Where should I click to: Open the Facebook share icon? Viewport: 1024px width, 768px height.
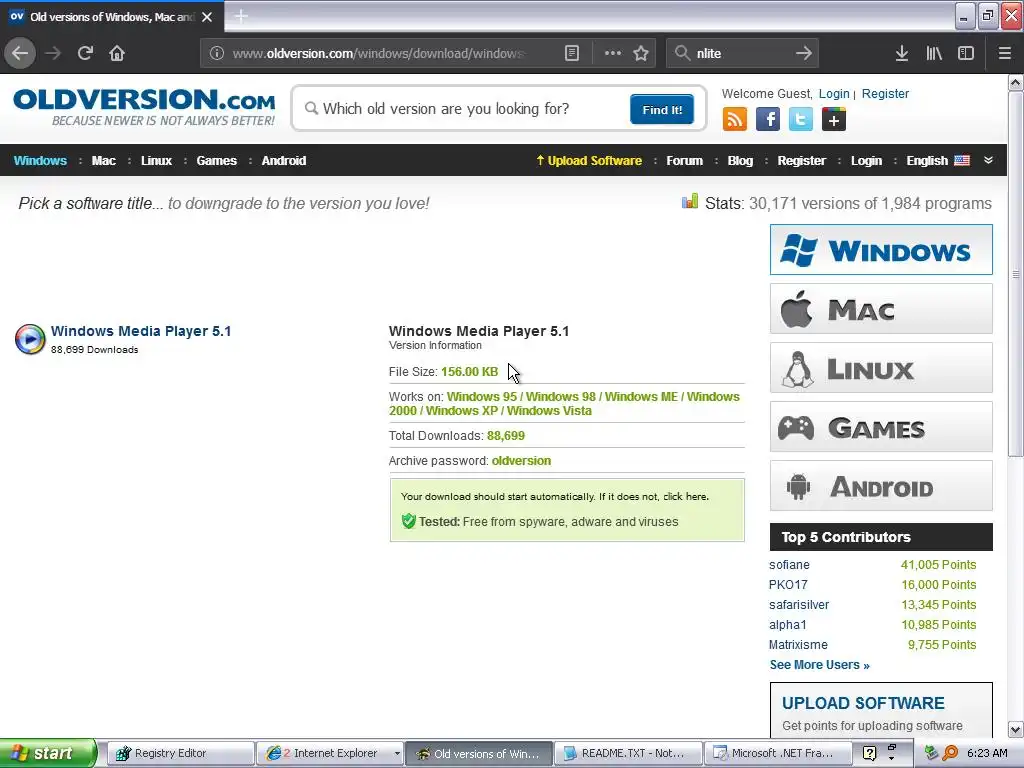click(767, 120)
